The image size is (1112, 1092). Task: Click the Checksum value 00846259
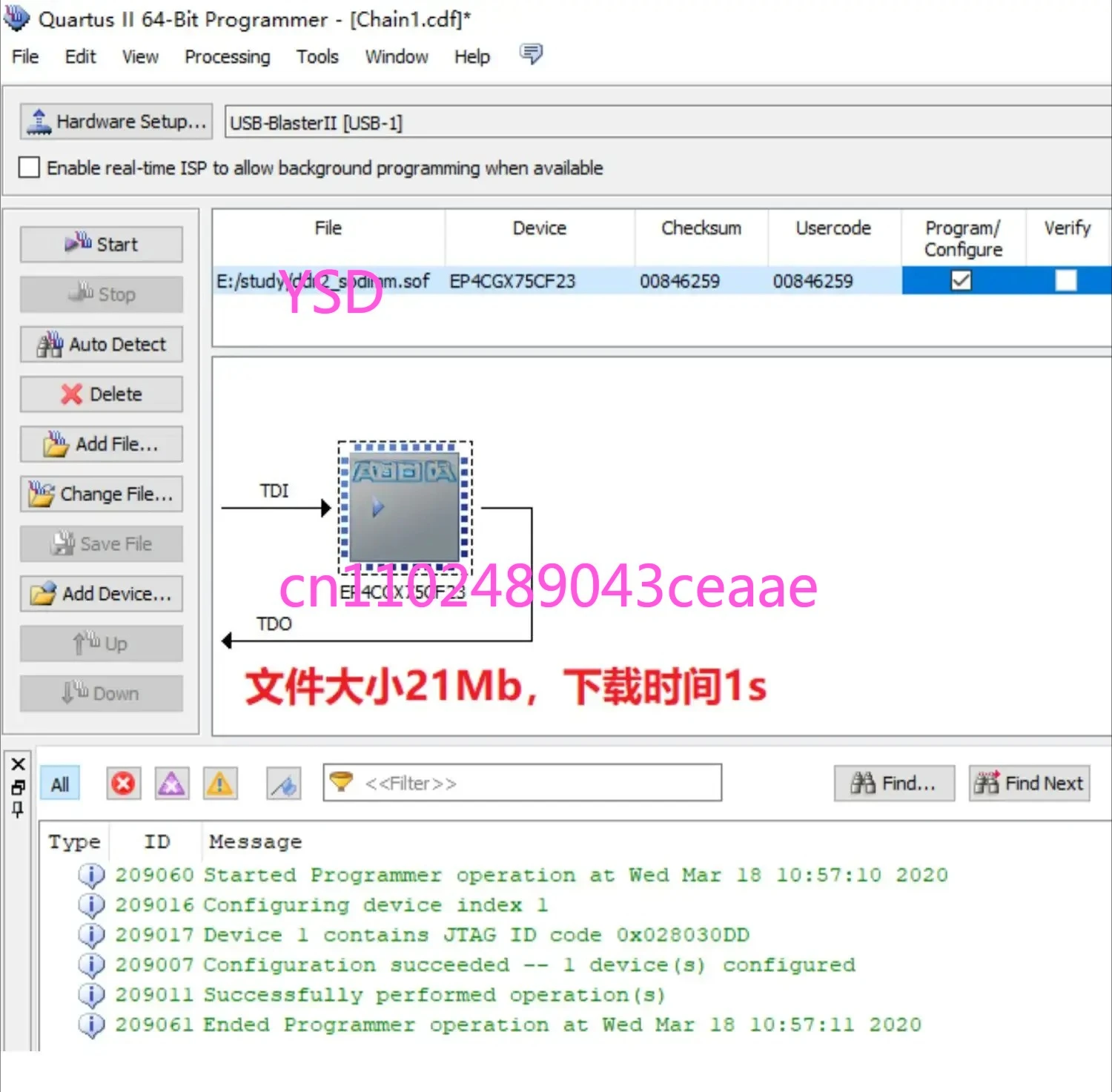point(680,281)
